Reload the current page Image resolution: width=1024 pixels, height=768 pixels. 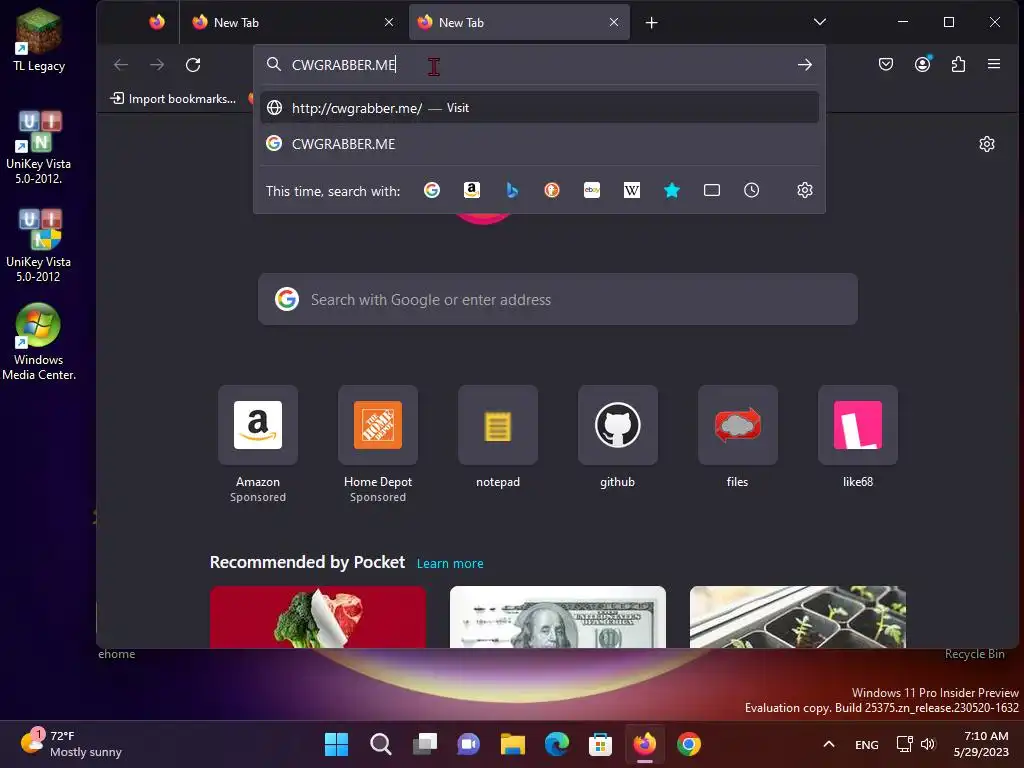(x=193, y=65)
